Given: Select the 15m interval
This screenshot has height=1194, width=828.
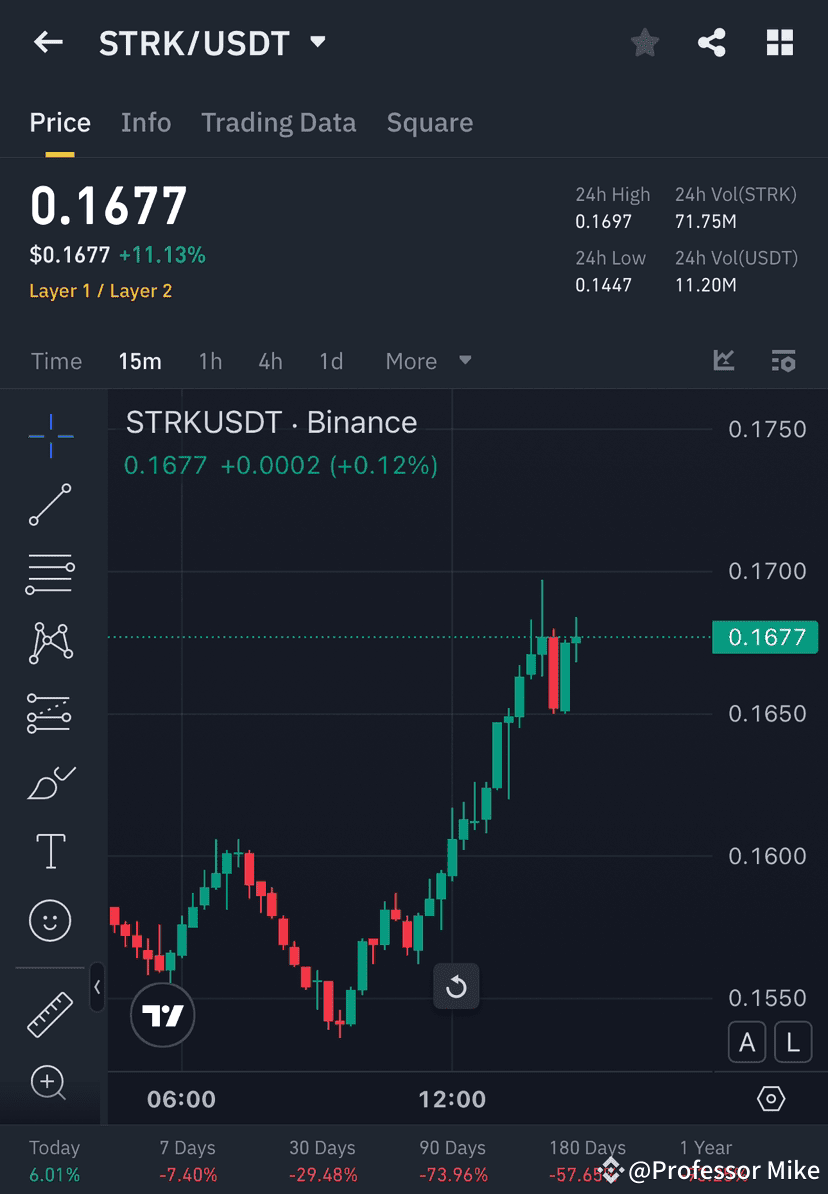Looking at the screenshot, I should point(140,361).
